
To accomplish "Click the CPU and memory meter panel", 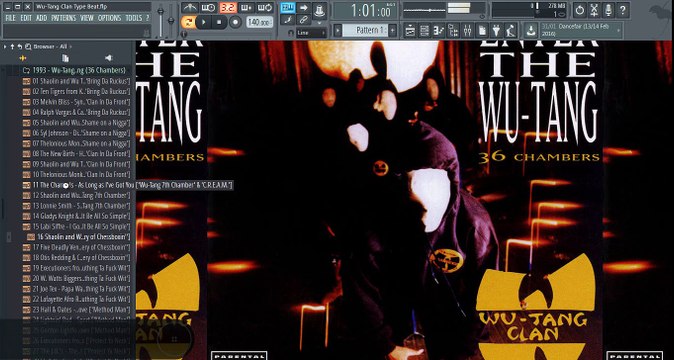I will pos(530,10).
